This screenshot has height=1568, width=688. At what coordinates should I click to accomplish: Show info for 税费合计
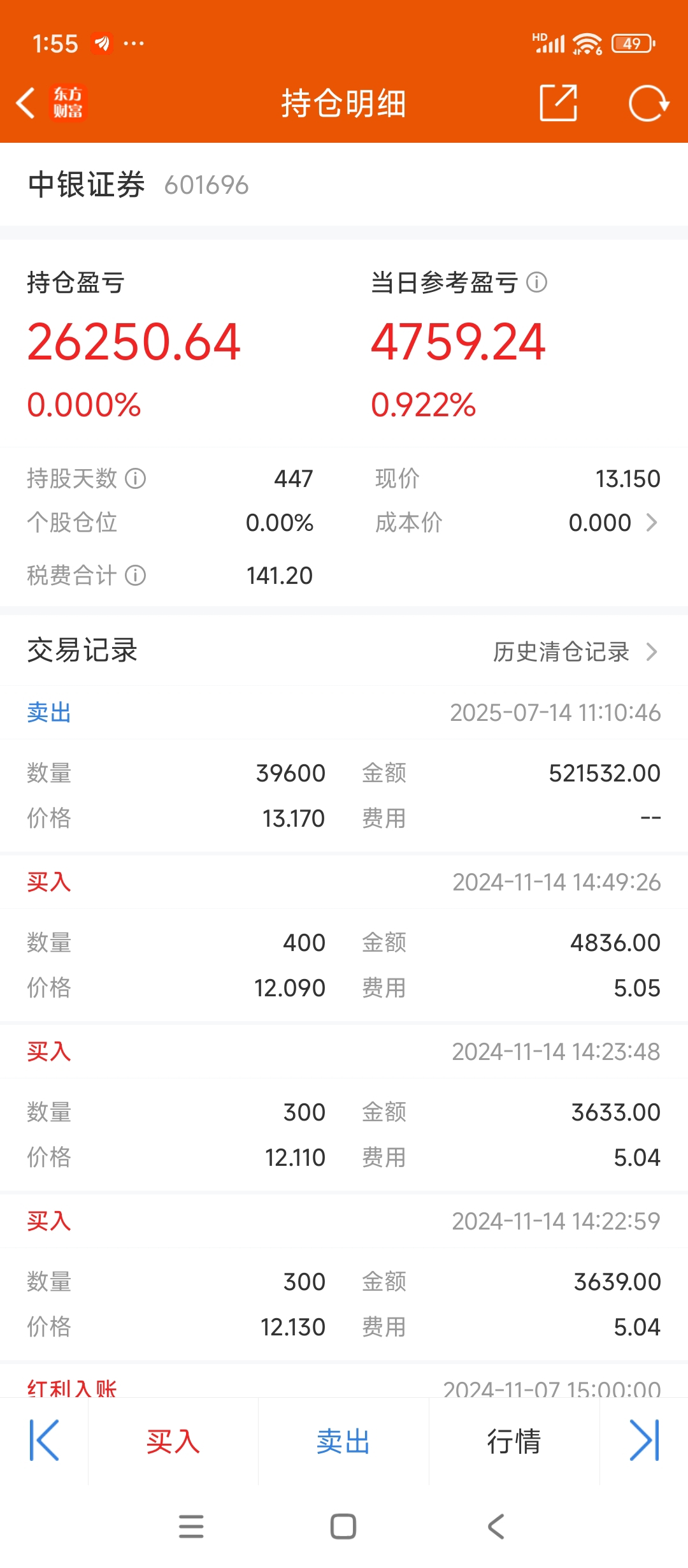[x=136, y=576]
